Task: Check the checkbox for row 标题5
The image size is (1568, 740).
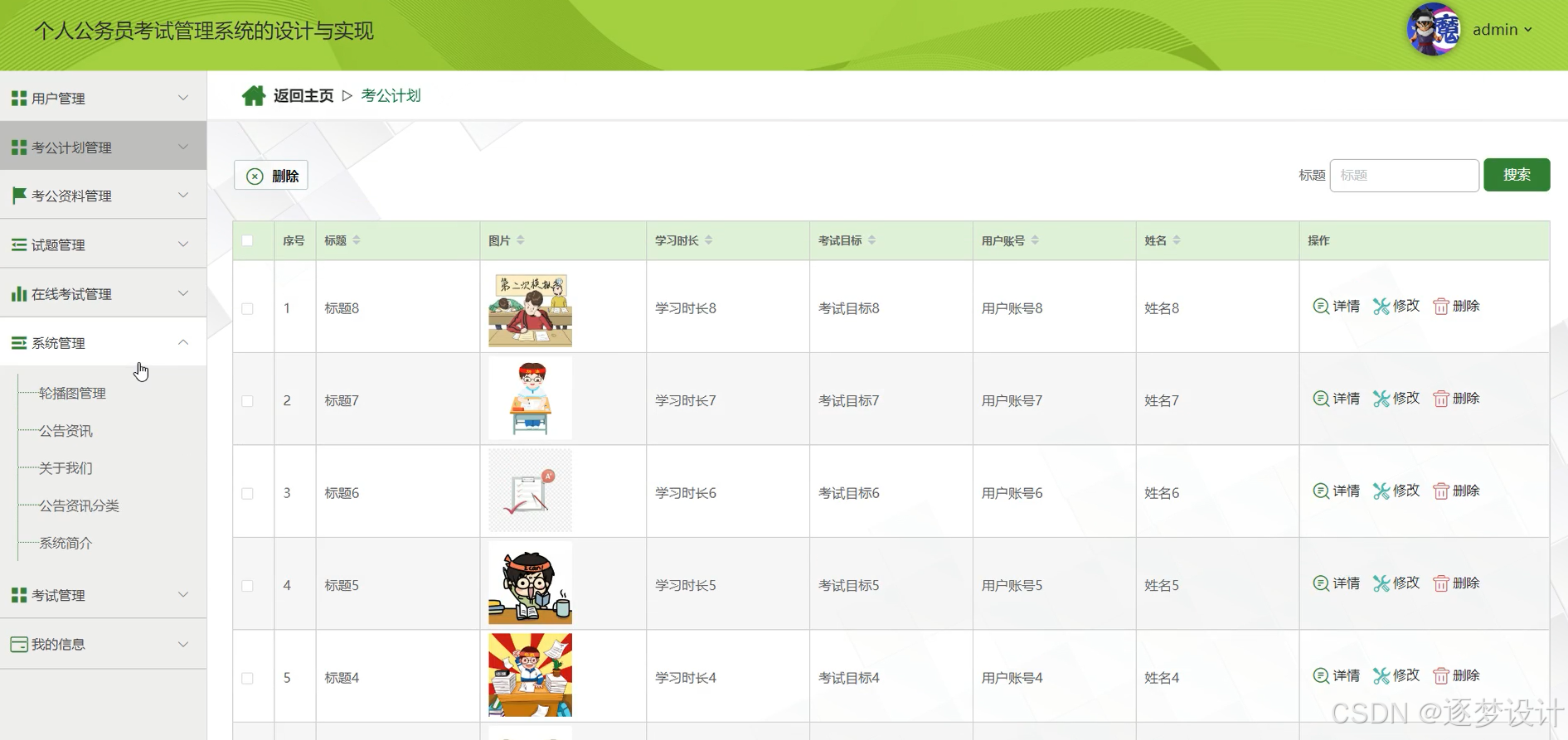Action: click(247, 586)
